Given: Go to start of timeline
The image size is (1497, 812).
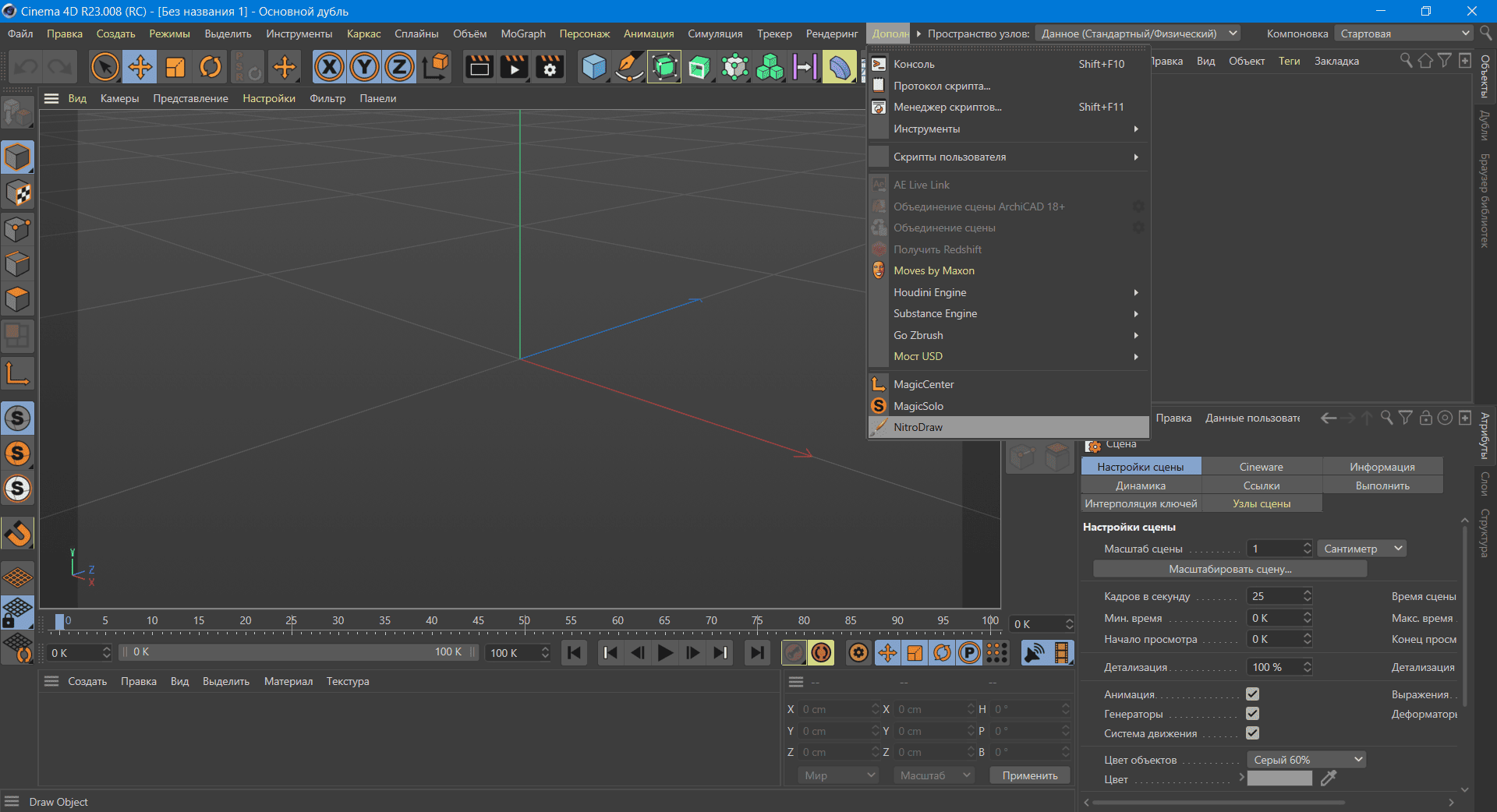Looking at the screenshot, I should [x=575, y=653].
